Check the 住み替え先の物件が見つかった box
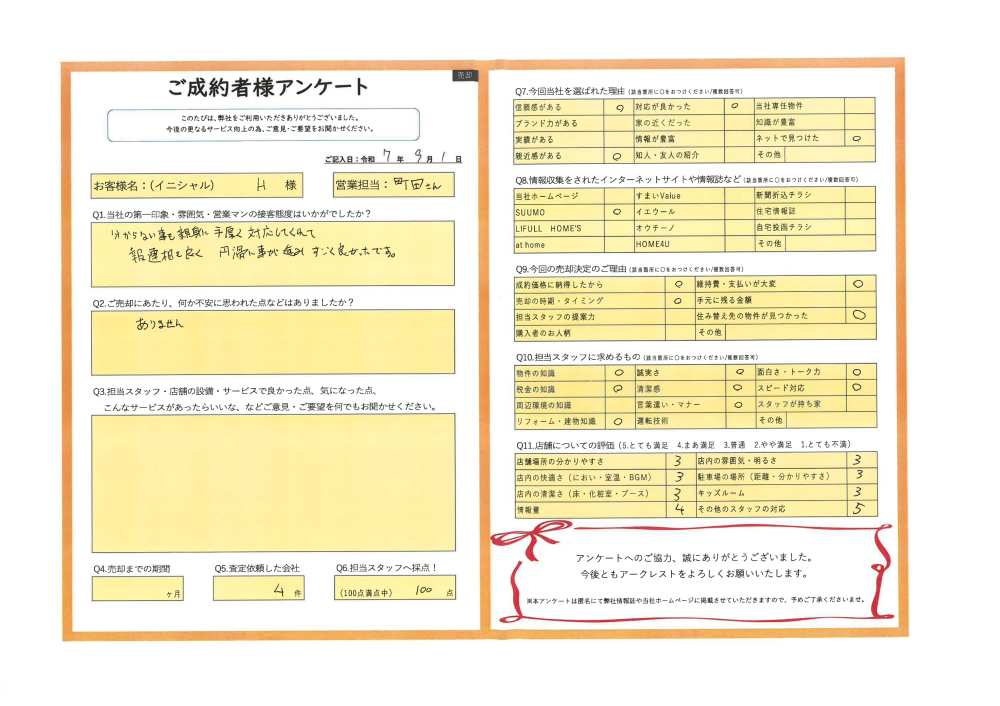The height and width of the screenshot is (706, 1000). pos(859,316)
